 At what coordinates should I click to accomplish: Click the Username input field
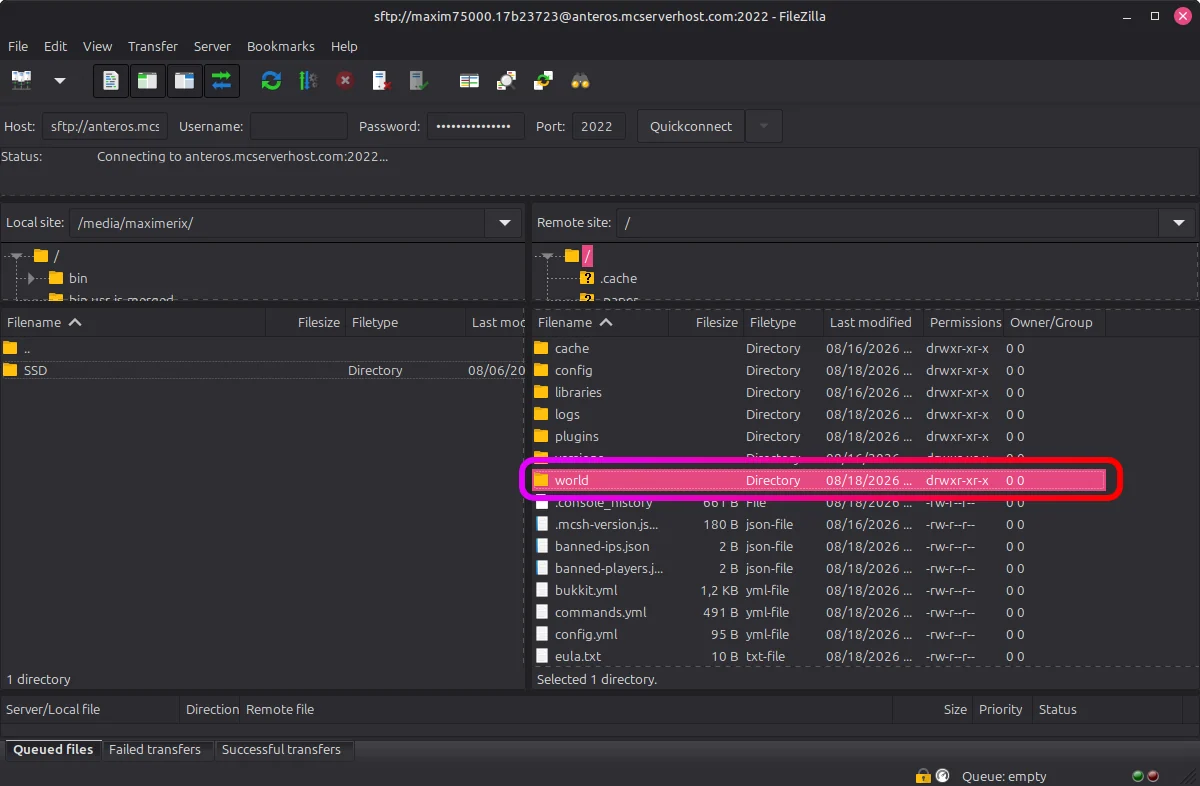(x=298, y=126)
